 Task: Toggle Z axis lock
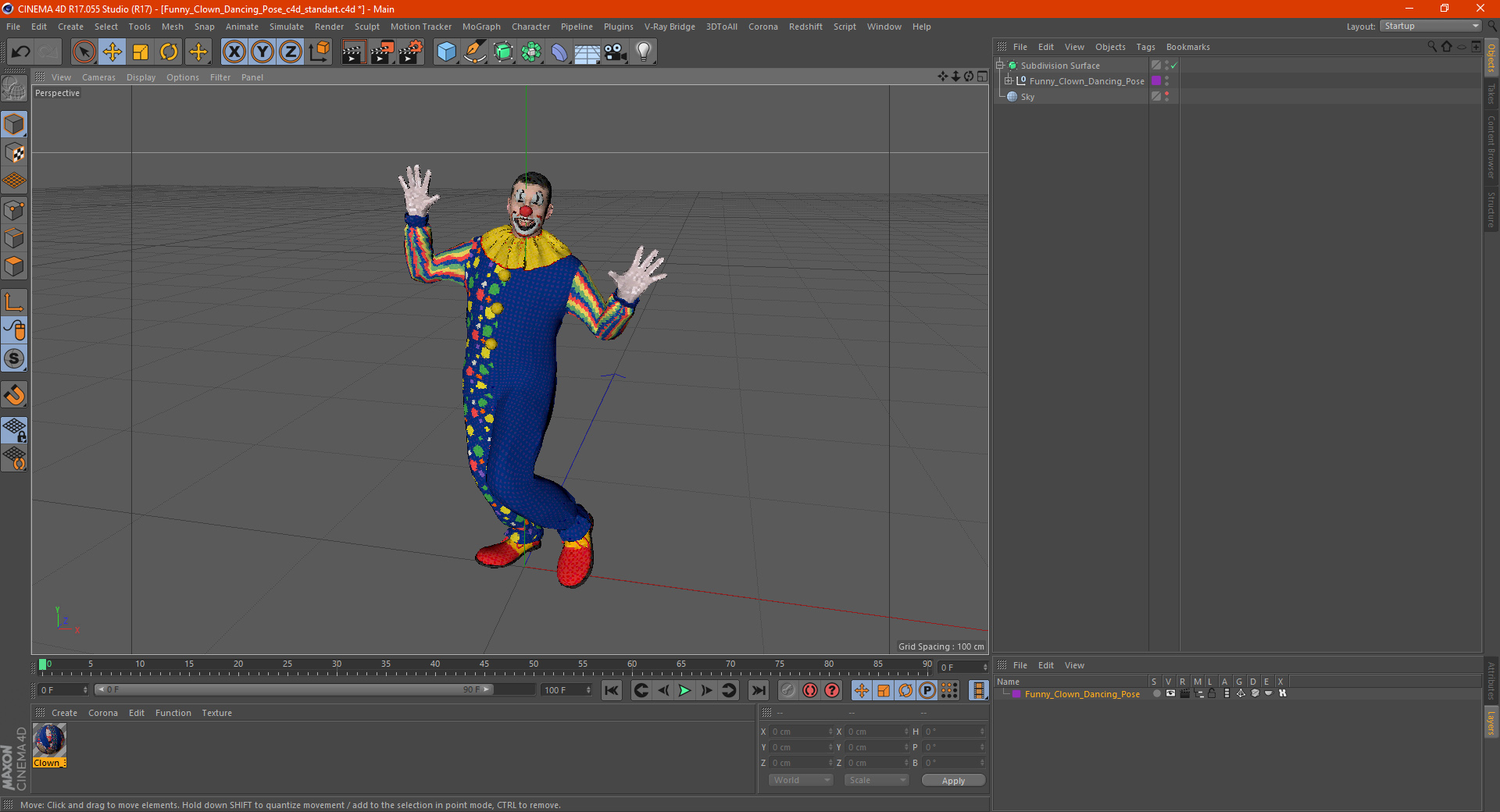pyautogui.click(x=291, y=52)
